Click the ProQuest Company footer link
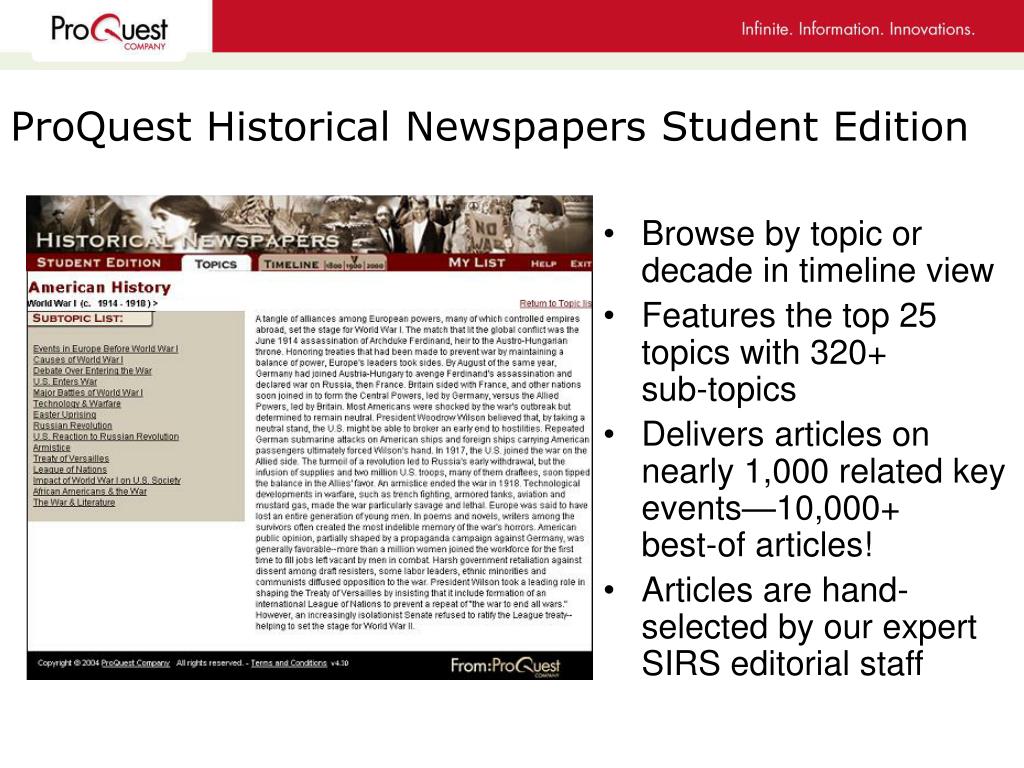 click(x=135, y=664)
